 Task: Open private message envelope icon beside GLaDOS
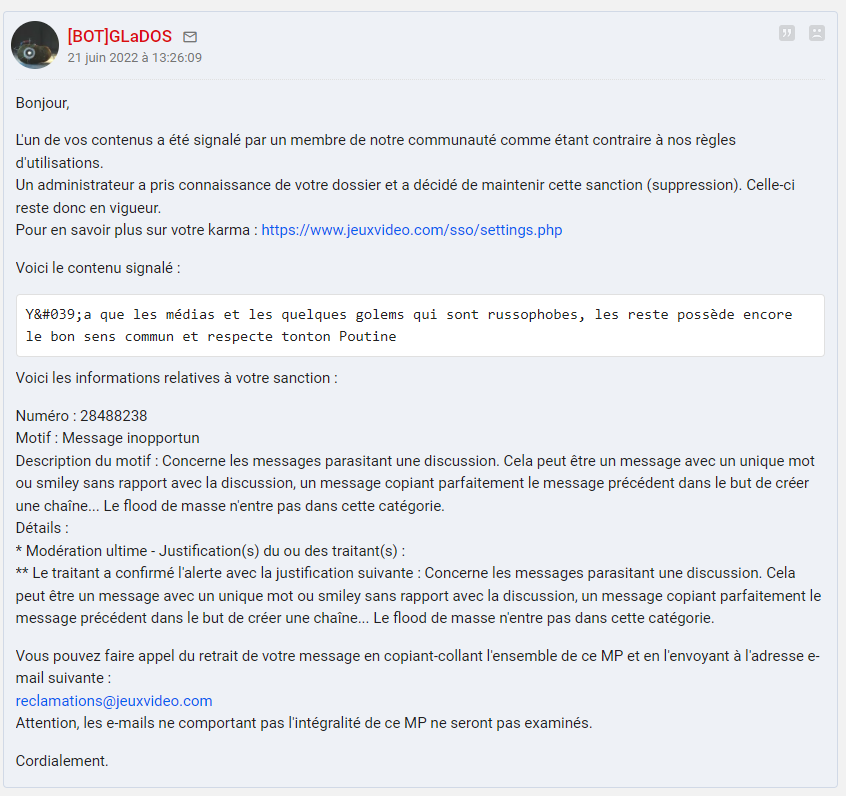point(190,37)
